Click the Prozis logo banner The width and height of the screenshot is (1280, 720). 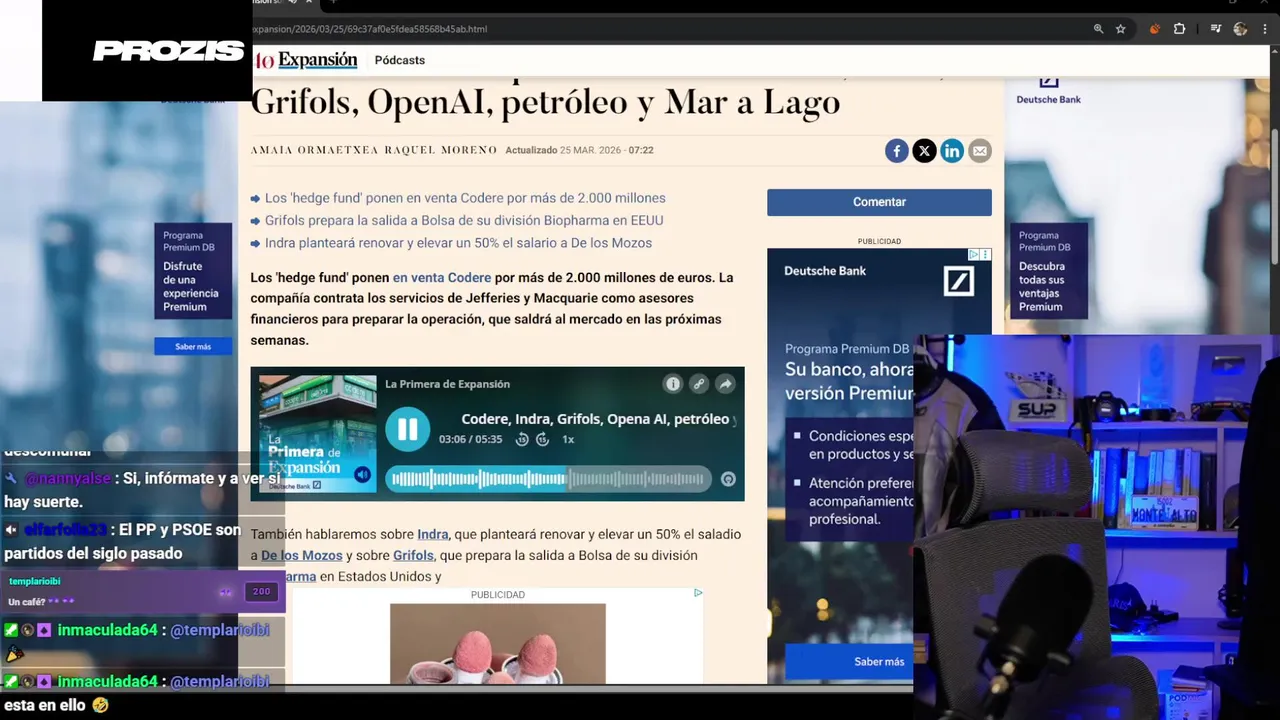(168, 51)
